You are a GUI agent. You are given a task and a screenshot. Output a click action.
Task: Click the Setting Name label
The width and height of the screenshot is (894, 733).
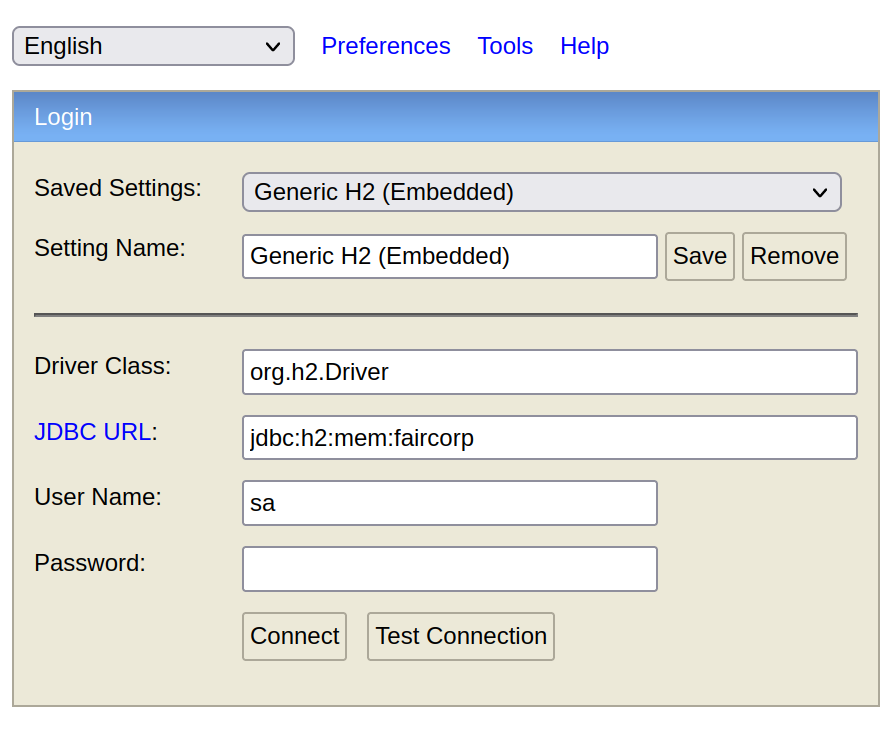(x=110, y=249)
